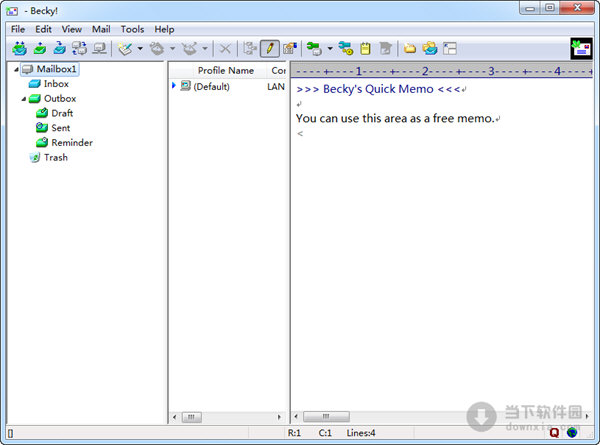This screenshot has width=600, height=445.
Task: Open the Sent folder
Action: point(53,128)
